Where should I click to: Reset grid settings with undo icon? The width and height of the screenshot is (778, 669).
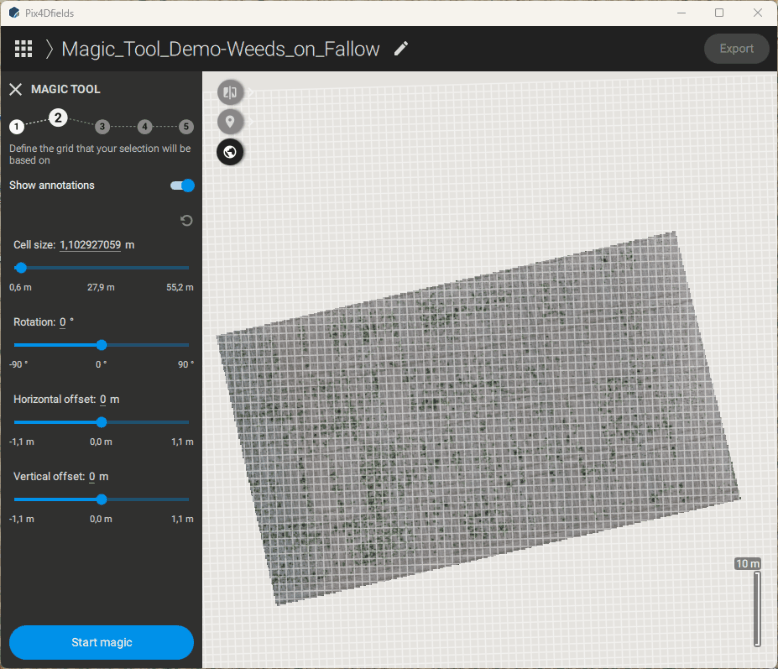click(186, 220)
